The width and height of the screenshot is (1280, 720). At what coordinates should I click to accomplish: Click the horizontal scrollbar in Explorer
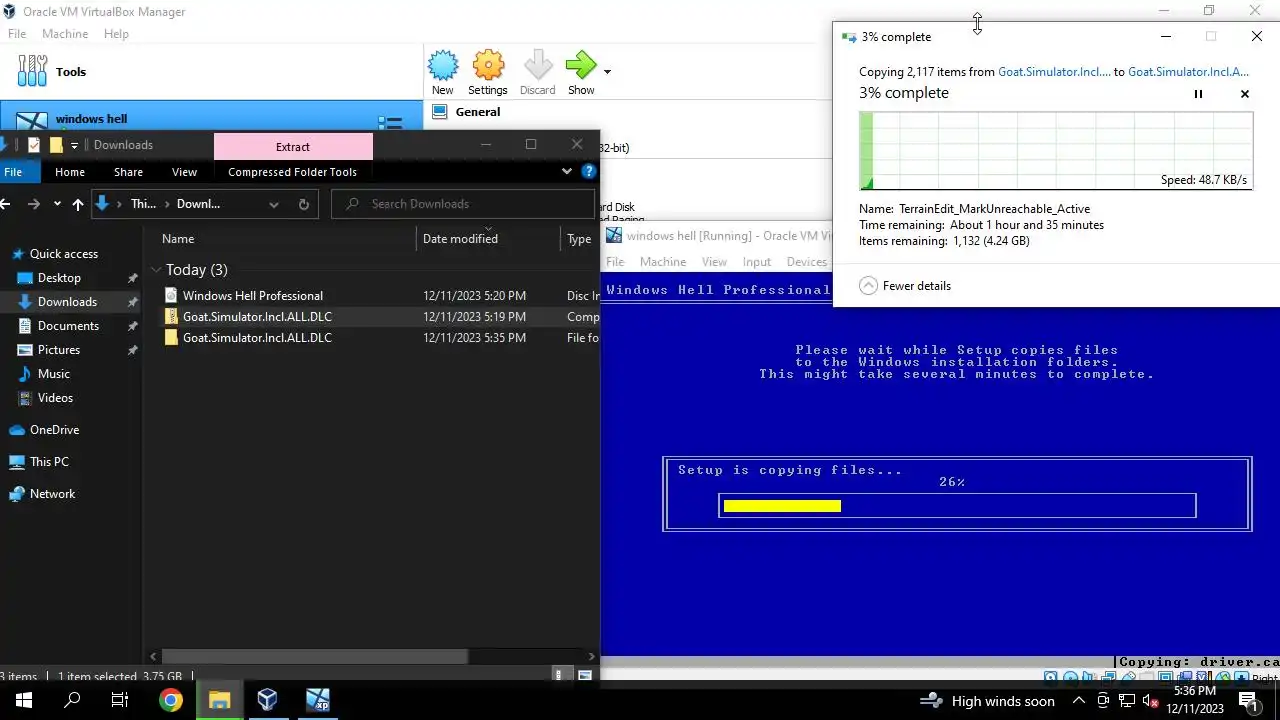(x=314, y=657)
